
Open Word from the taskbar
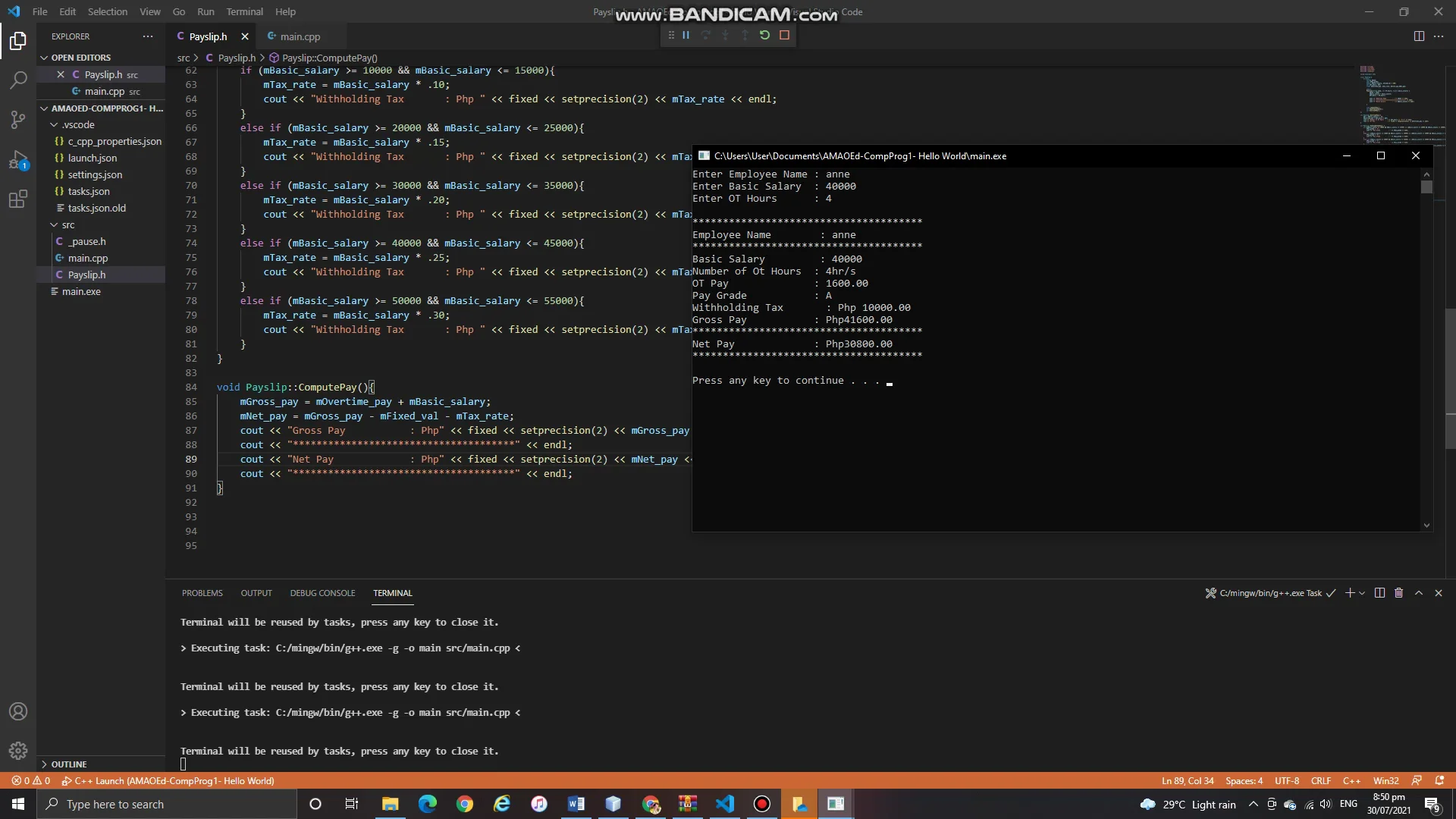pyautogui.click(x=576, y=804)
